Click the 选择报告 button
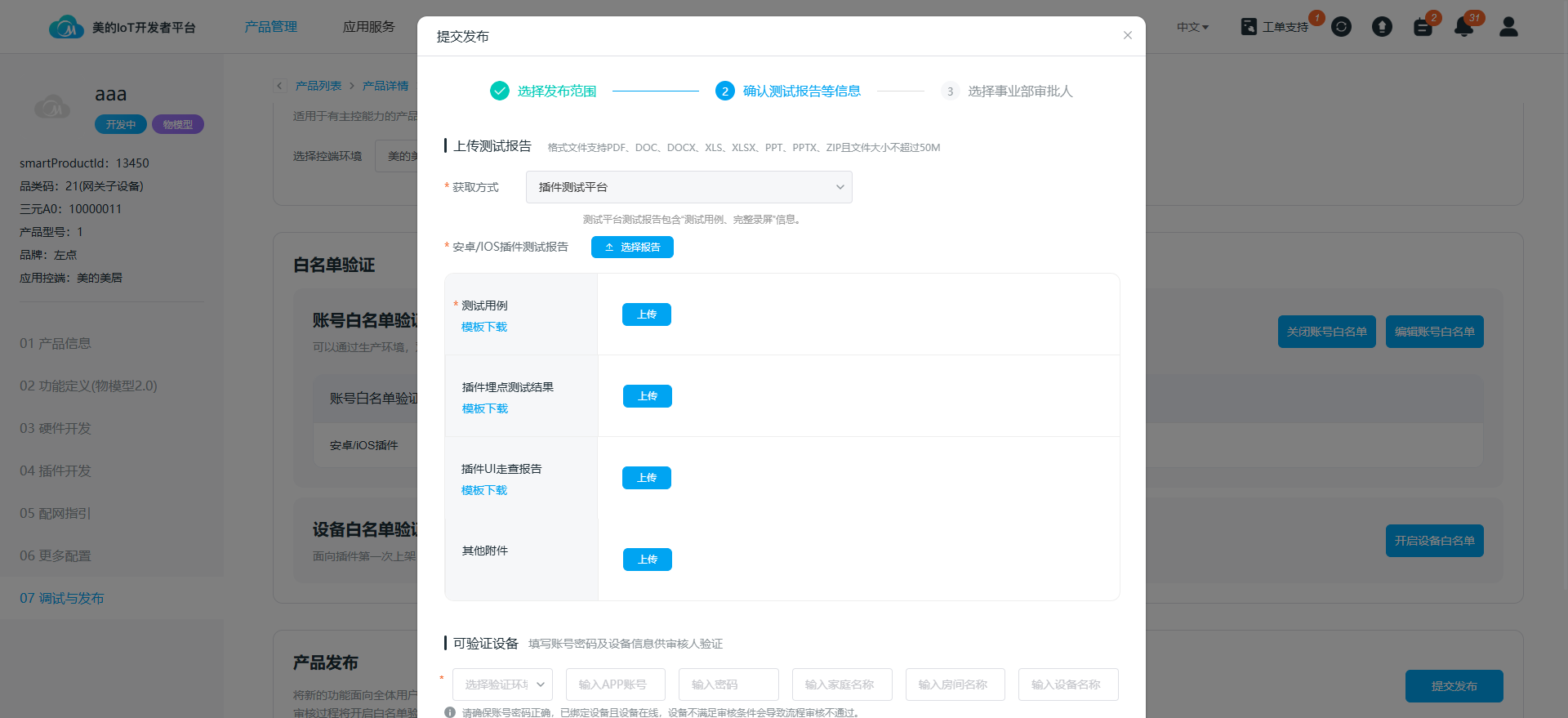1568x718 pixels. point(632,248)
